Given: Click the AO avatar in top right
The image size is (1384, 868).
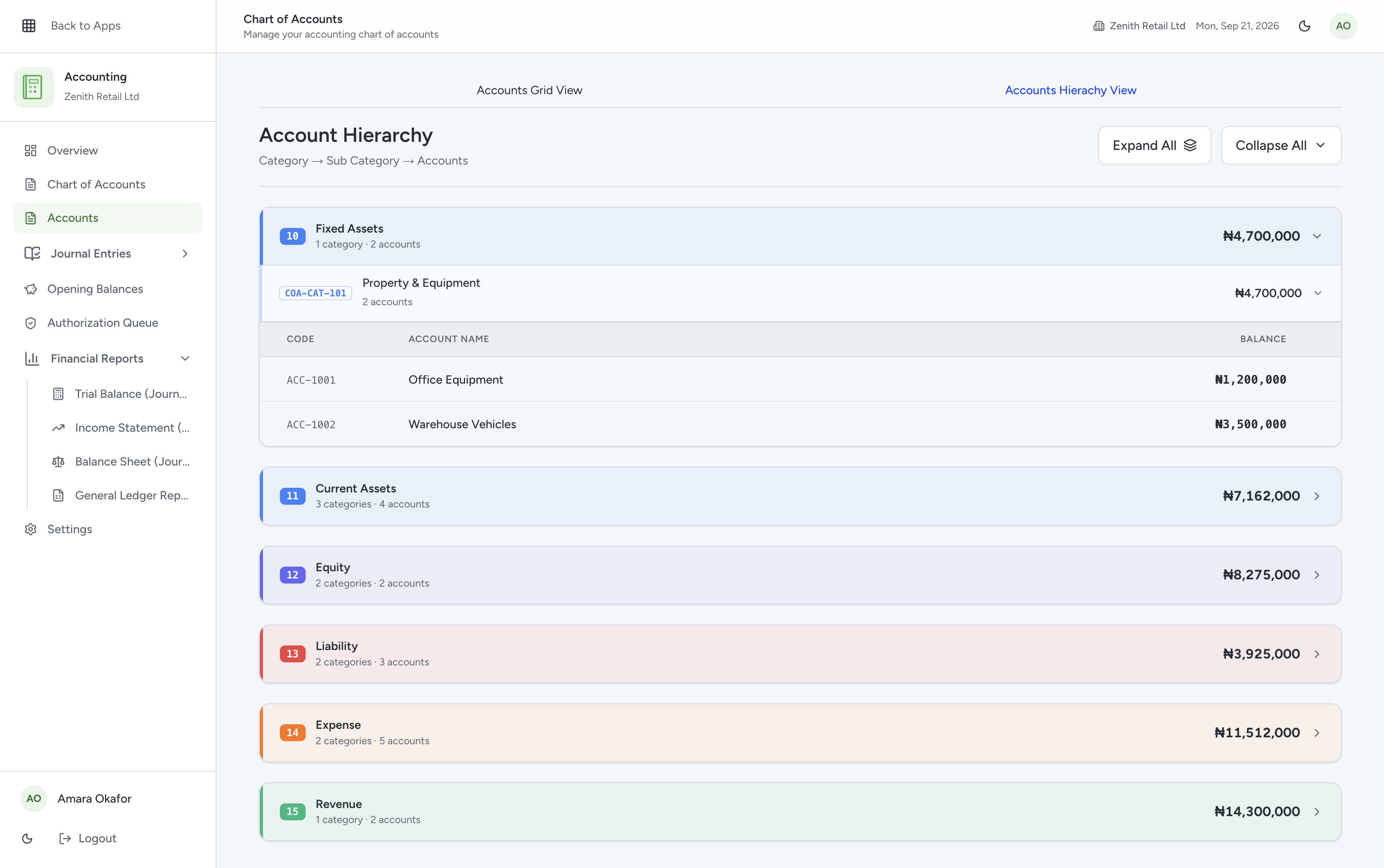Looking at the screenshot, I should coord(1343,26).
